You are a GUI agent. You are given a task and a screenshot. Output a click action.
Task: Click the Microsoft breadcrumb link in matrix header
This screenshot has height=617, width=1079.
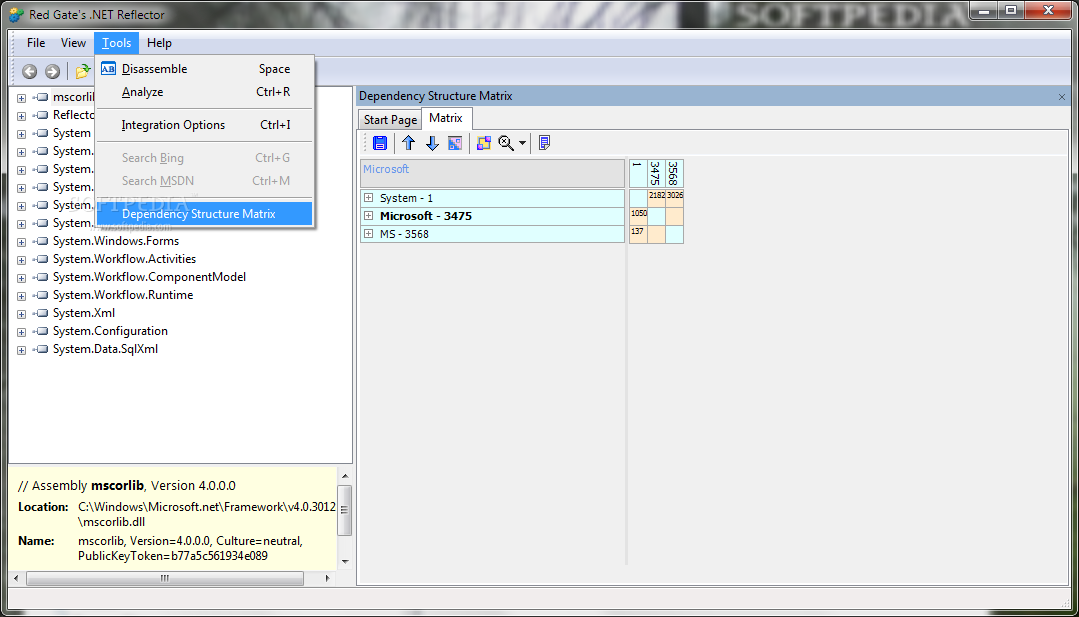tap(386, 169)
